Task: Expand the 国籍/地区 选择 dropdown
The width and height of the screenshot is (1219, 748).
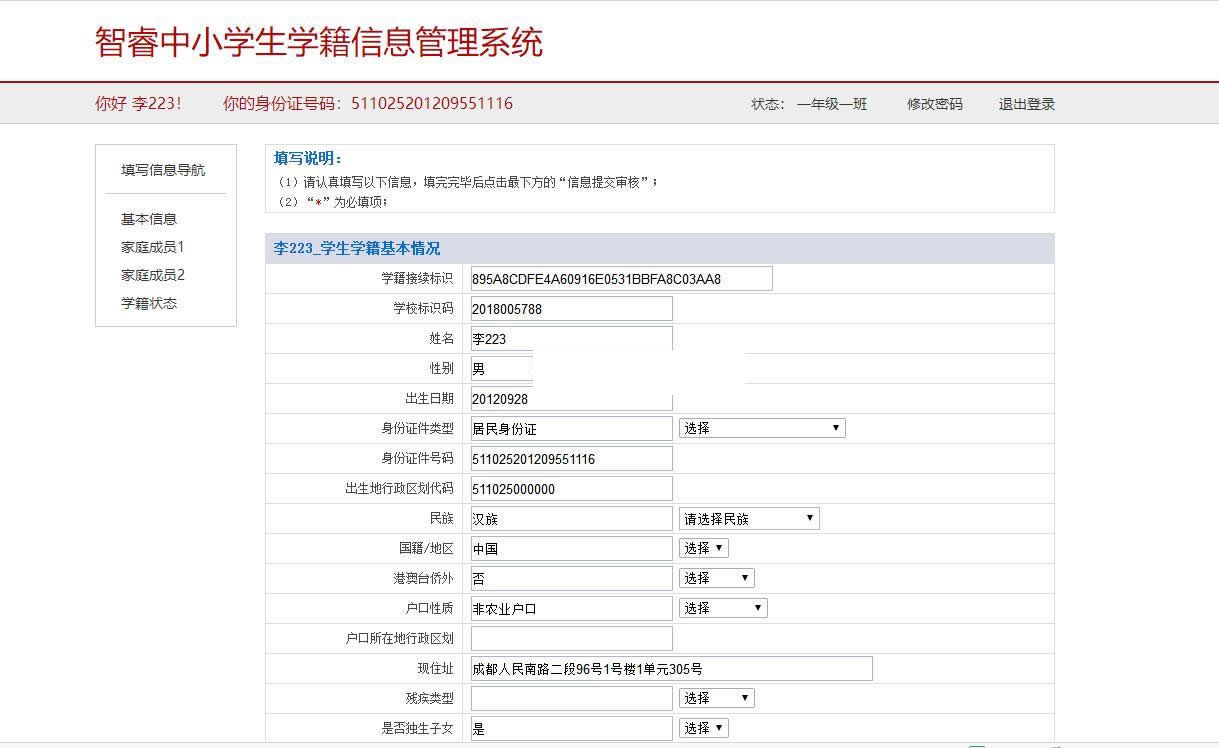Action: click(703, 548)
